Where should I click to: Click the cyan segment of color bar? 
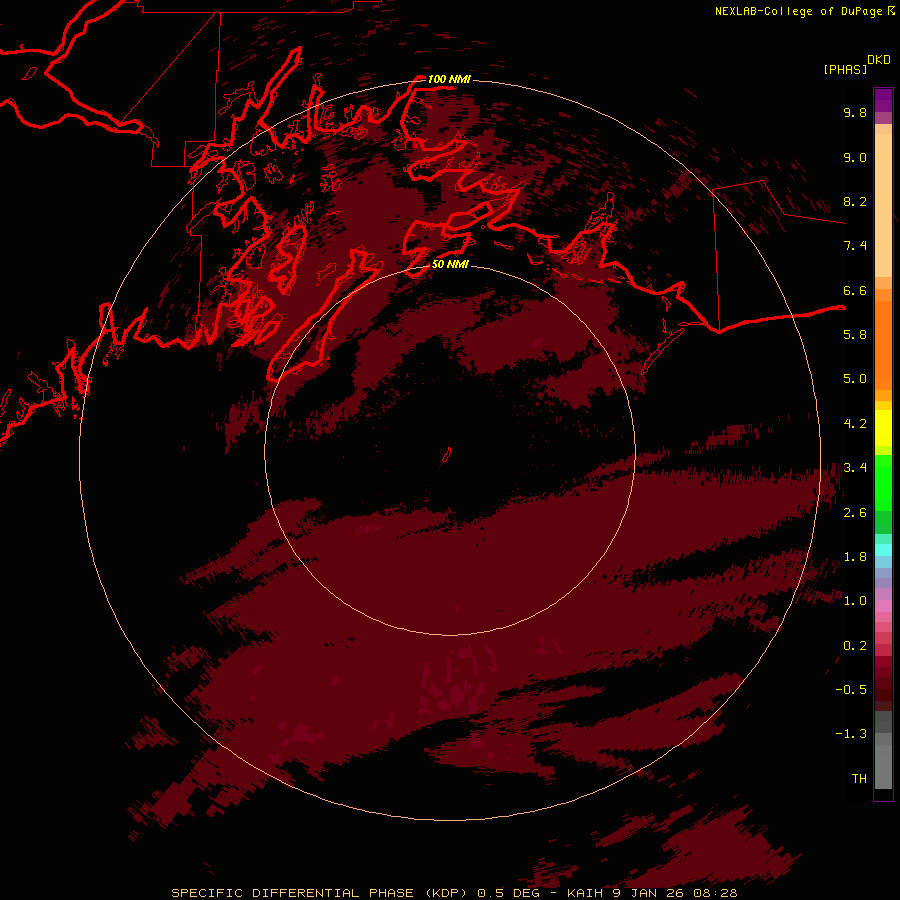coord(883,550)
